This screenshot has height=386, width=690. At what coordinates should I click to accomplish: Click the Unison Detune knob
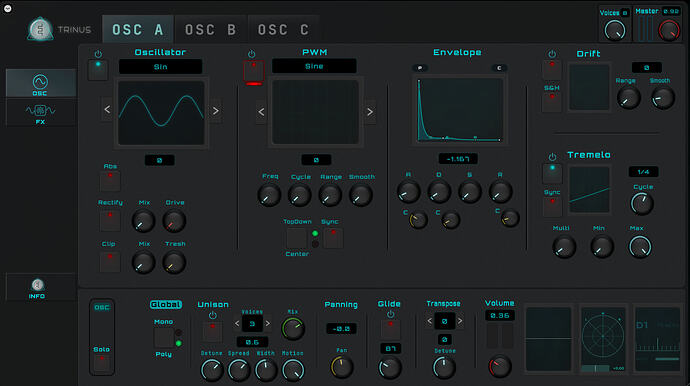click(x=212, y=370)
